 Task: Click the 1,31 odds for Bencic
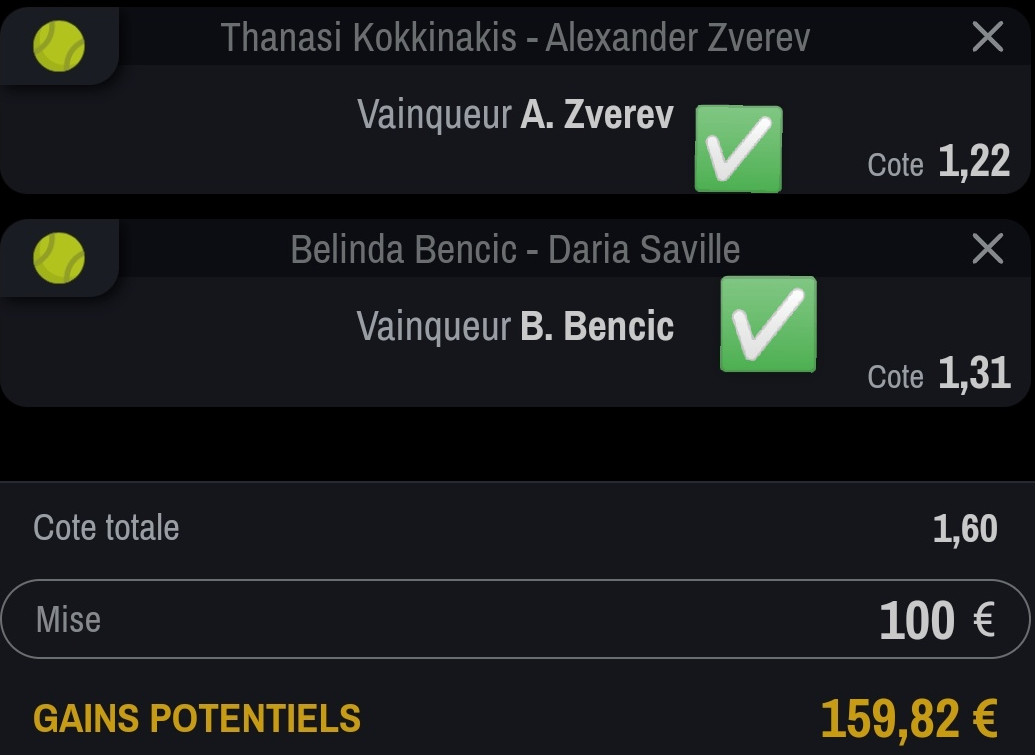(974, 373)
